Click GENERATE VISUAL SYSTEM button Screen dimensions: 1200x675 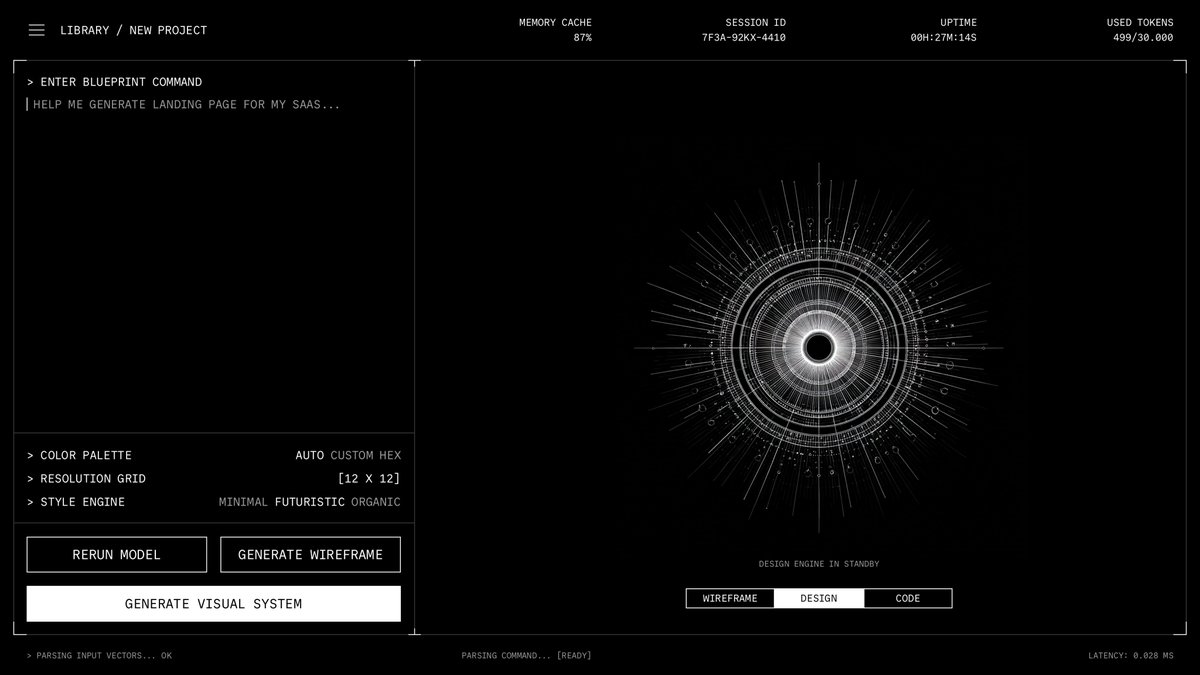pyautogui.click(x=214, y=604)
